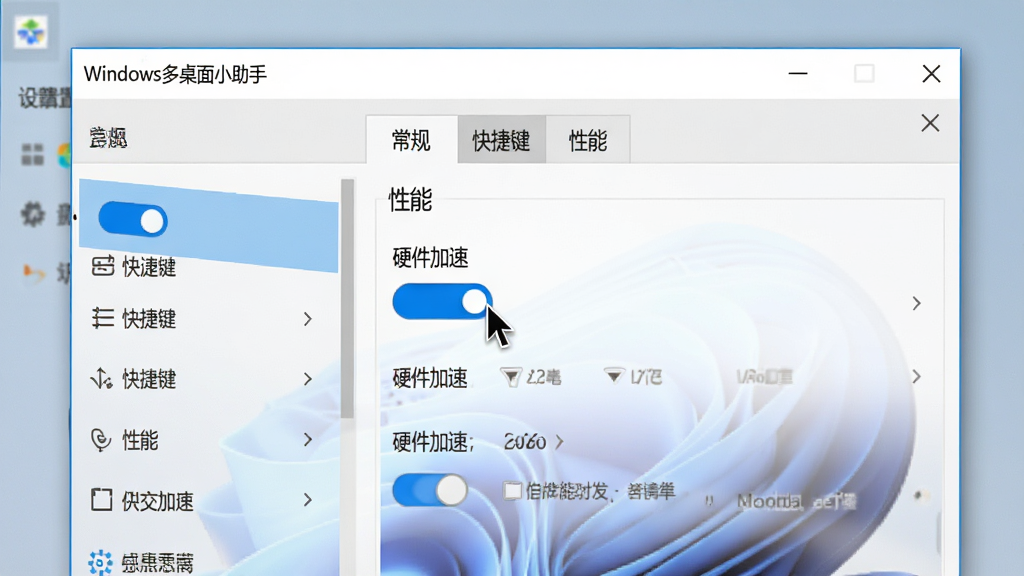
Task: Expand the chevron at the right of the 硬件加速 toggle row
Action: tap(916, 303)
